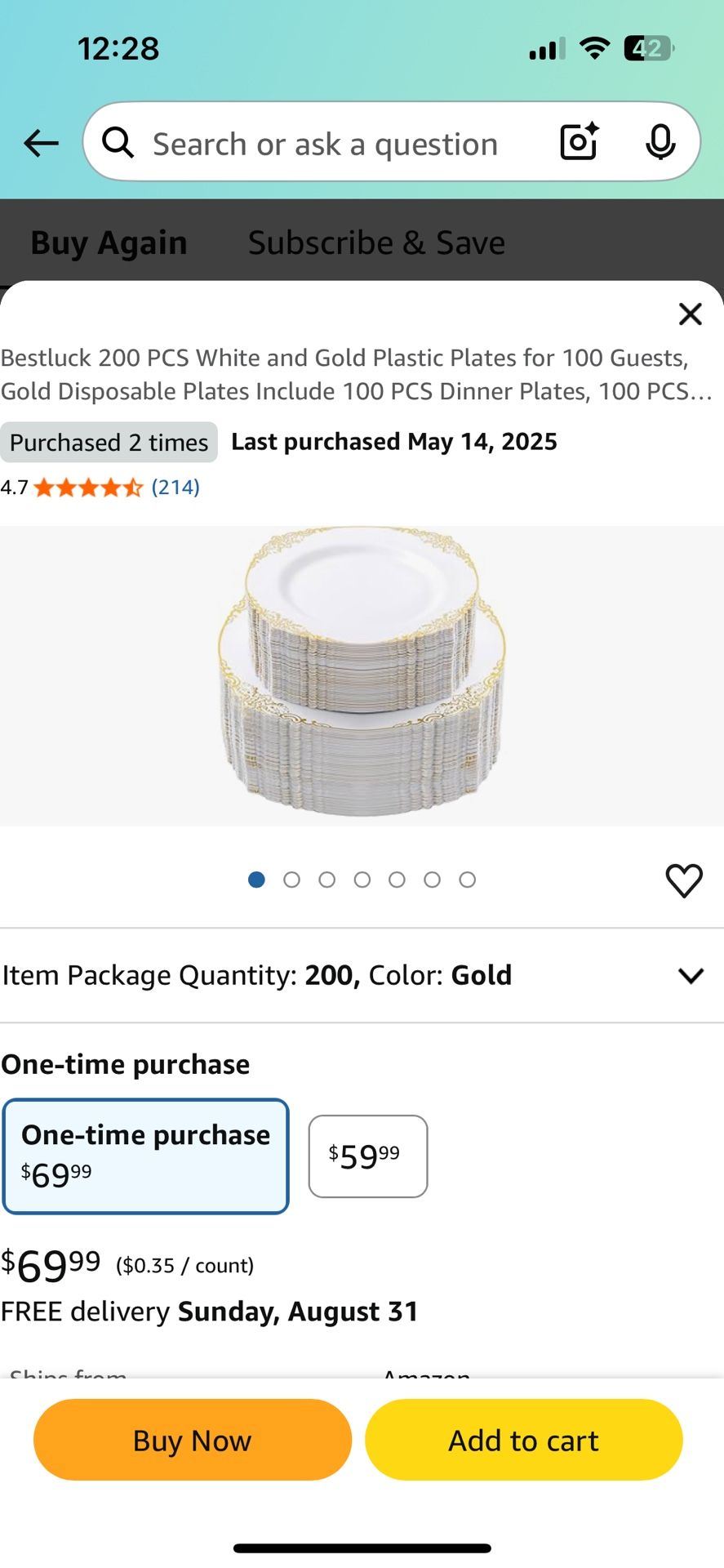724x1568 pixels.
Task: Add item to wishlist with heart icon
Action: tap(684, 880)
